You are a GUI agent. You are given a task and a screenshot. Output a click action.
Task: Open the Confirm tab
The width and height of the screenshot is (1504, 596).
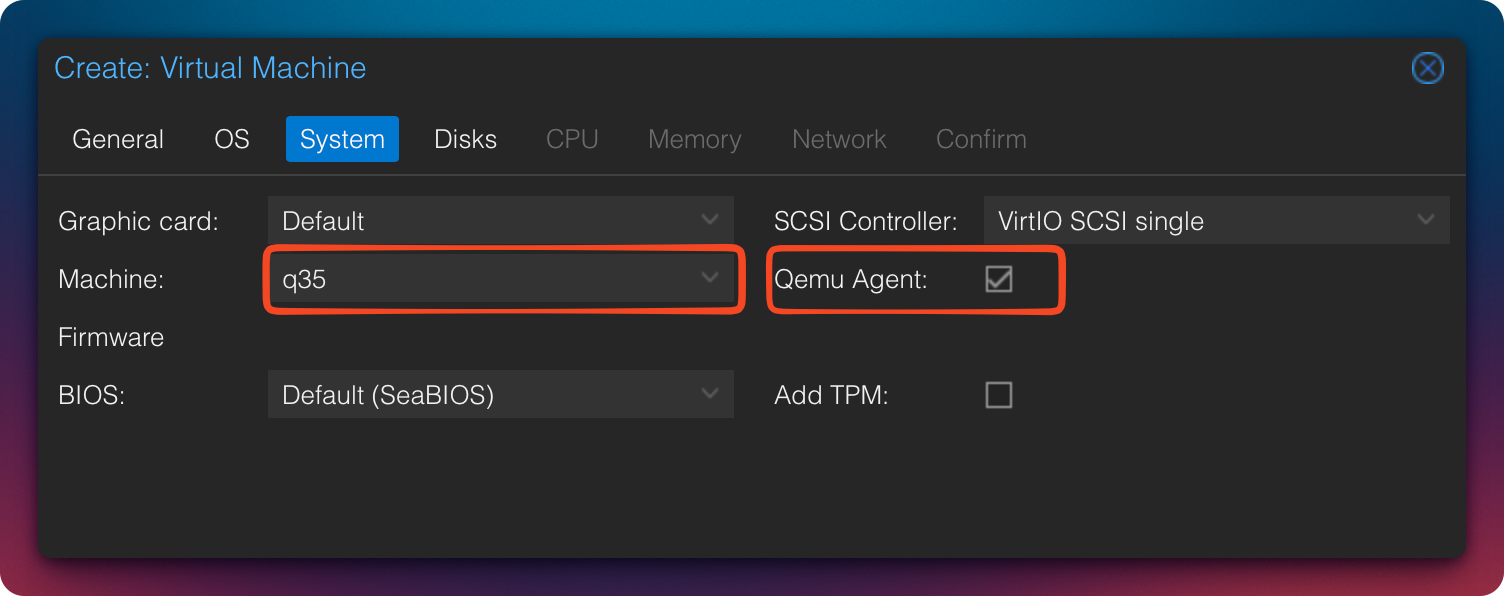[981, 139]
